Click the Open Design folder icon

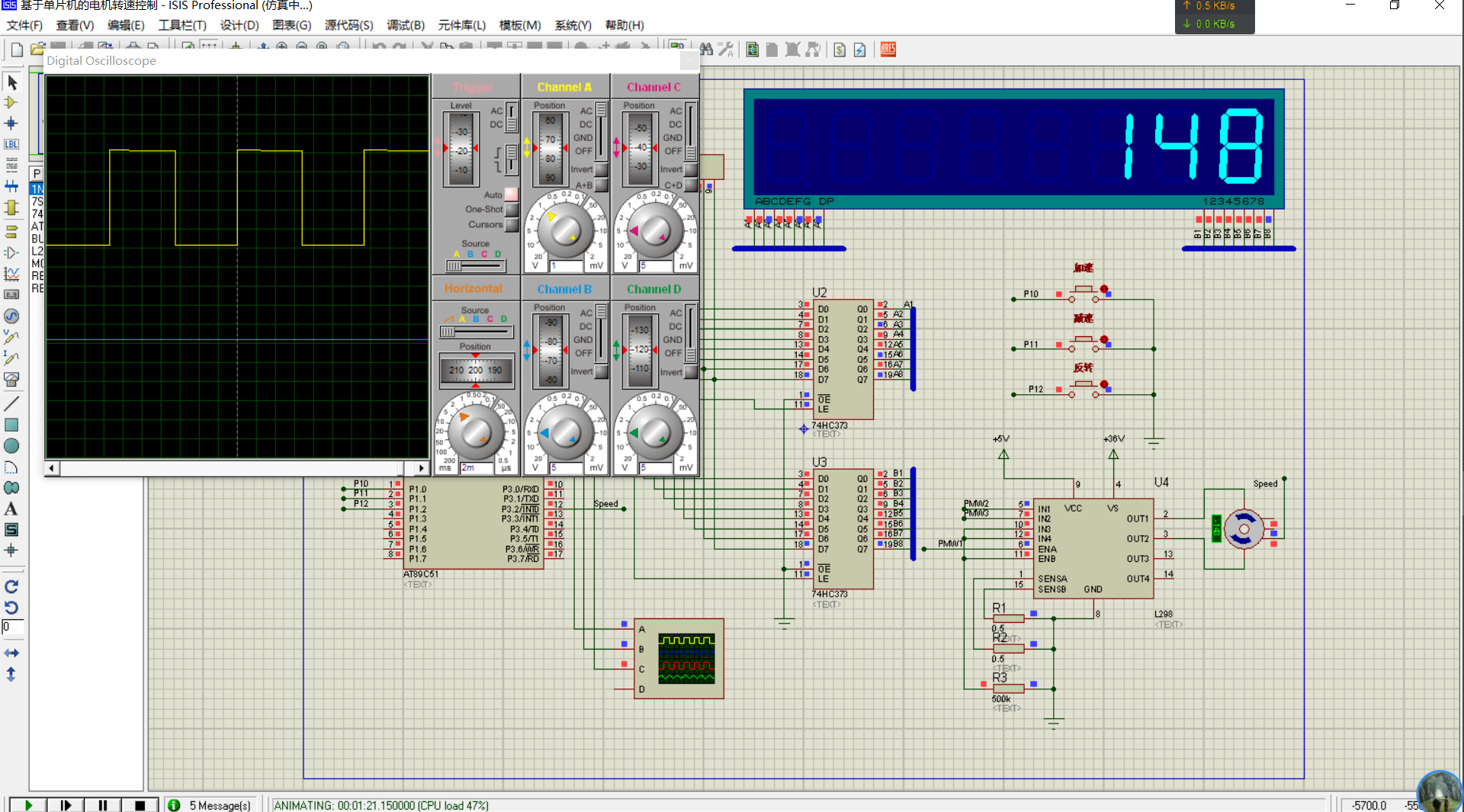pyautogui.click(x=37, y=50)
